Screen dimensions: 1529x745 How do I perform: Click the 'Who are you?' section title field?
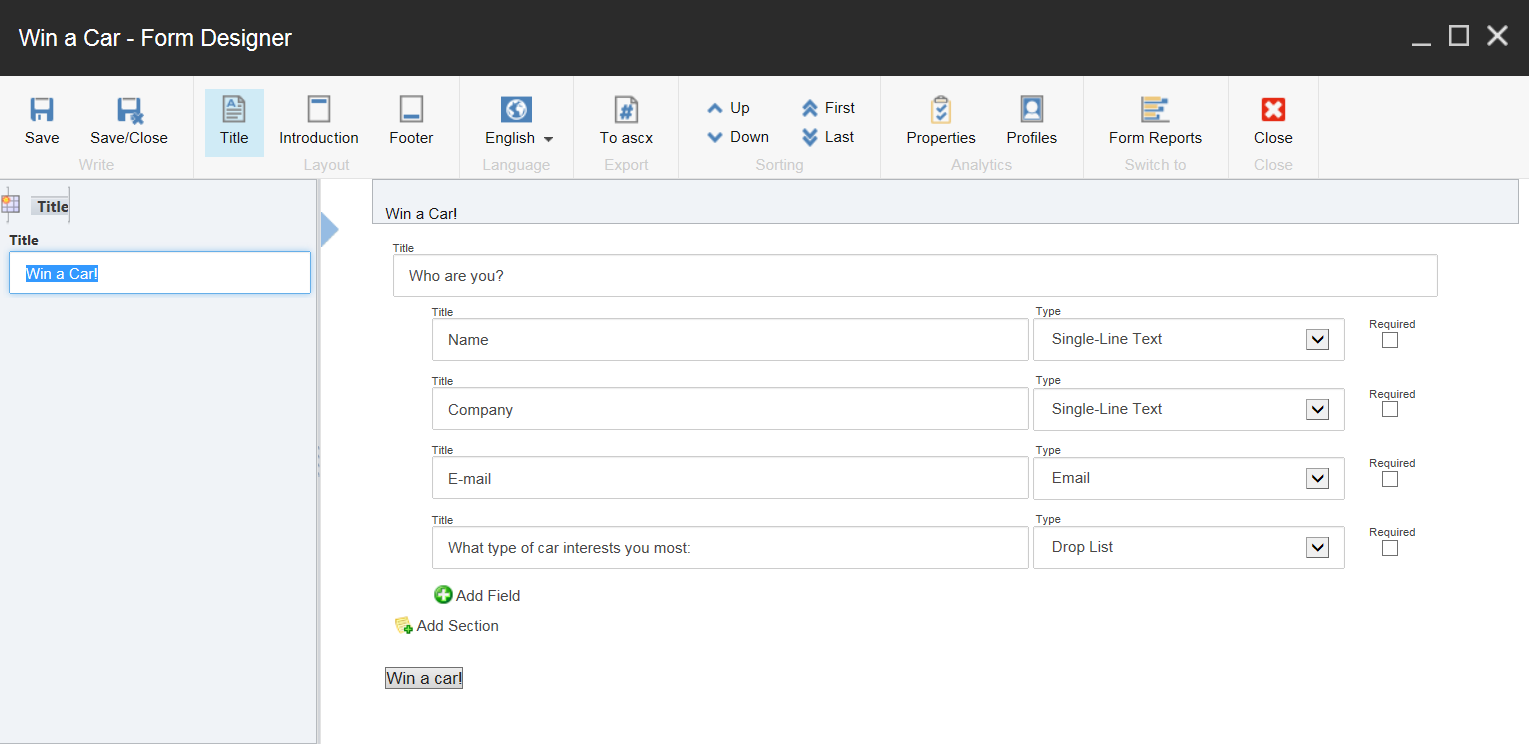[914, 276]
